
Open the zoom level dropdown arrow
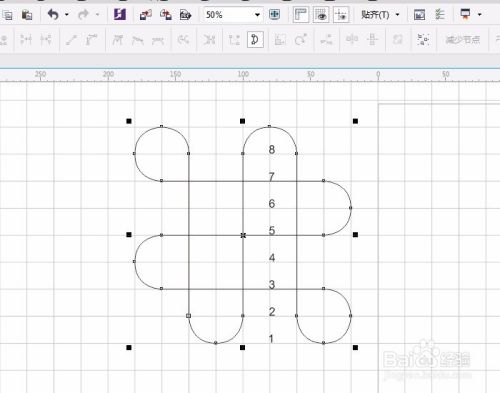[257, 15]
